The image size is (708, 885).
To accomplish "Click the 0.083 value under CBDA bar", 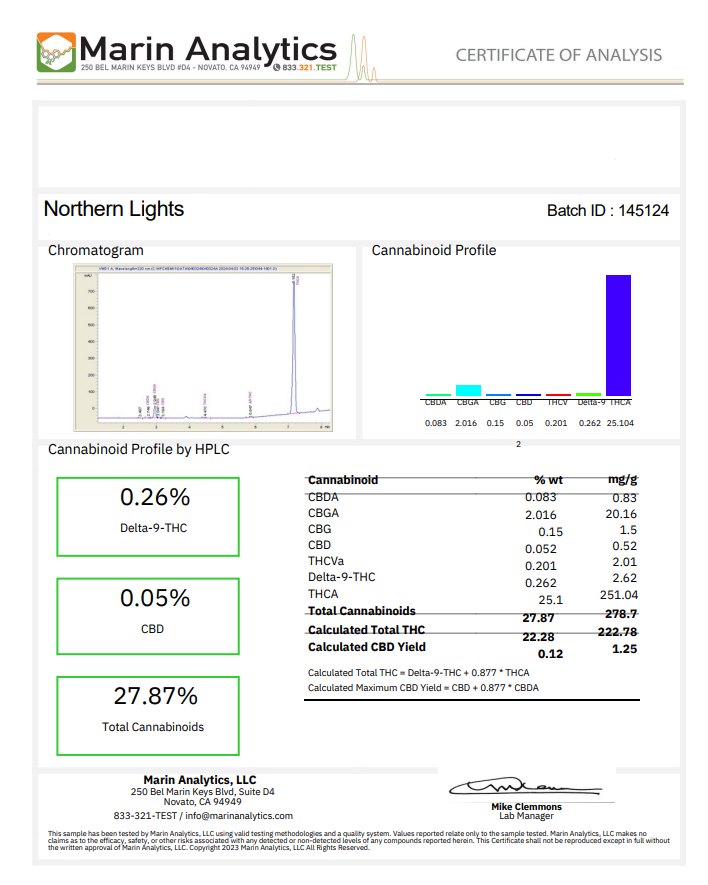I will [435, 423].
